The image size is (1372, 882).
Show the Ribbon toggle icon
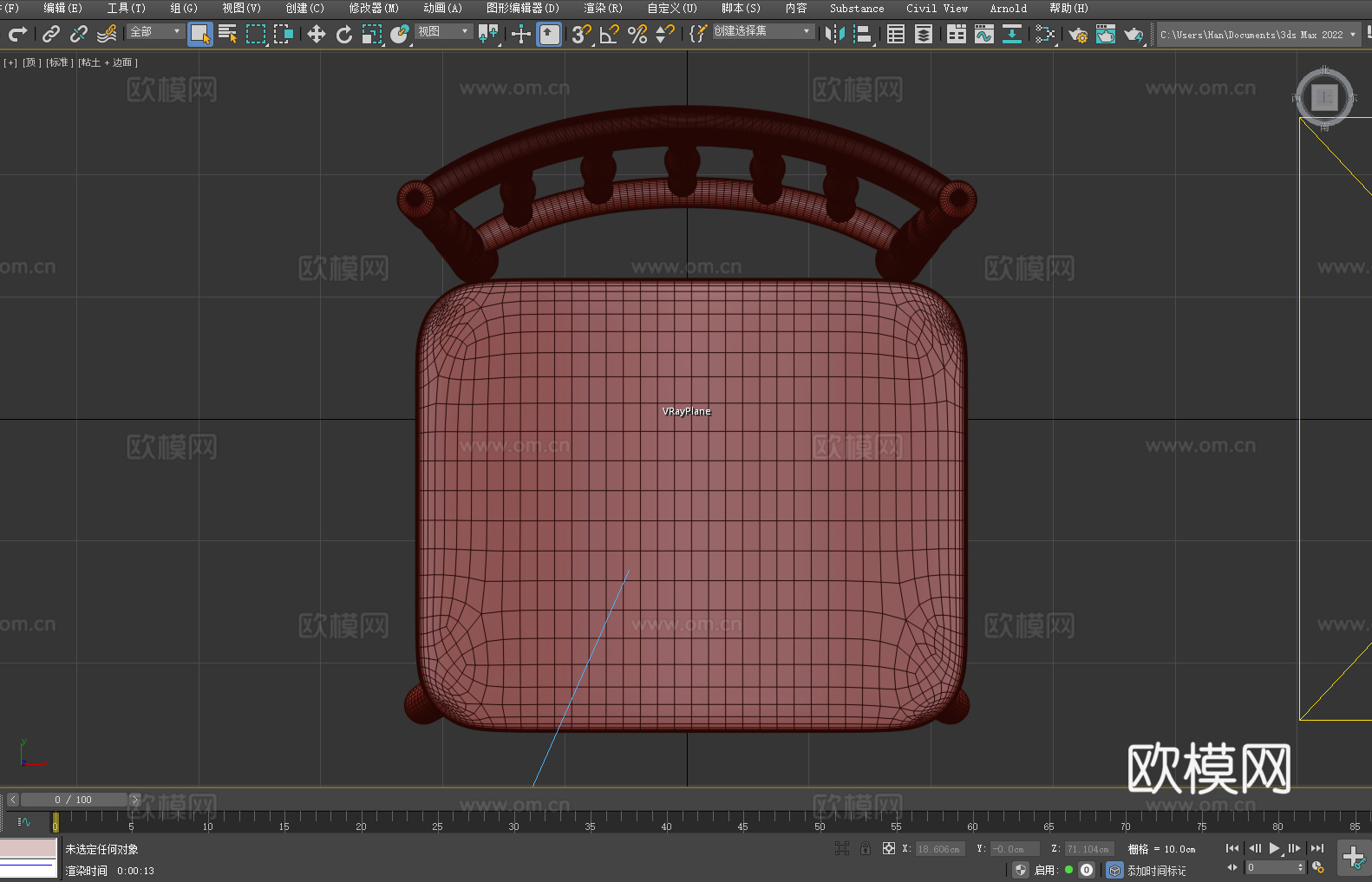pos(957,34)
